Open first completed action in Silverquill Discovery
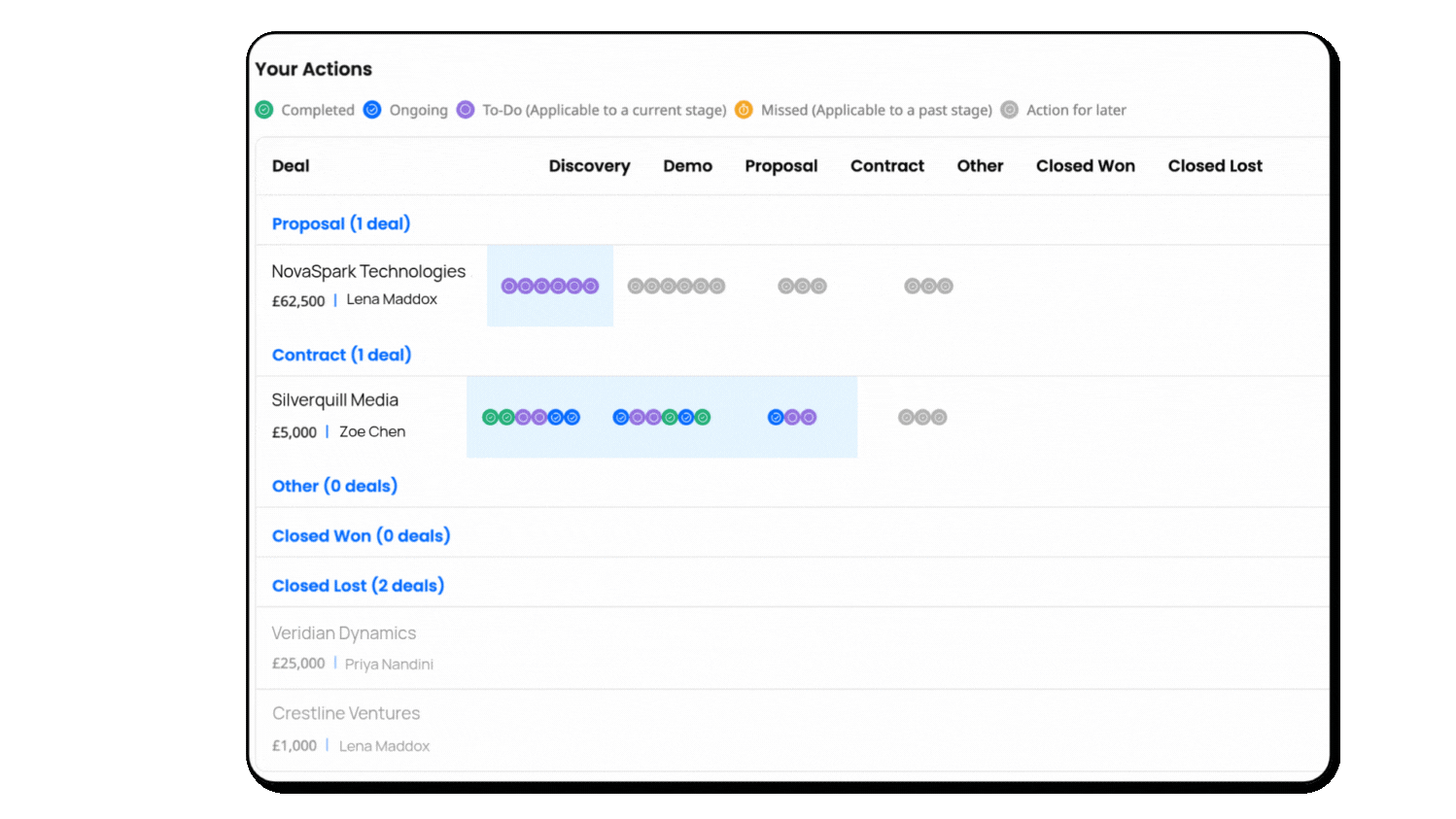The width and height of the screenshot is (1456, 819). (x=491, y=418)
